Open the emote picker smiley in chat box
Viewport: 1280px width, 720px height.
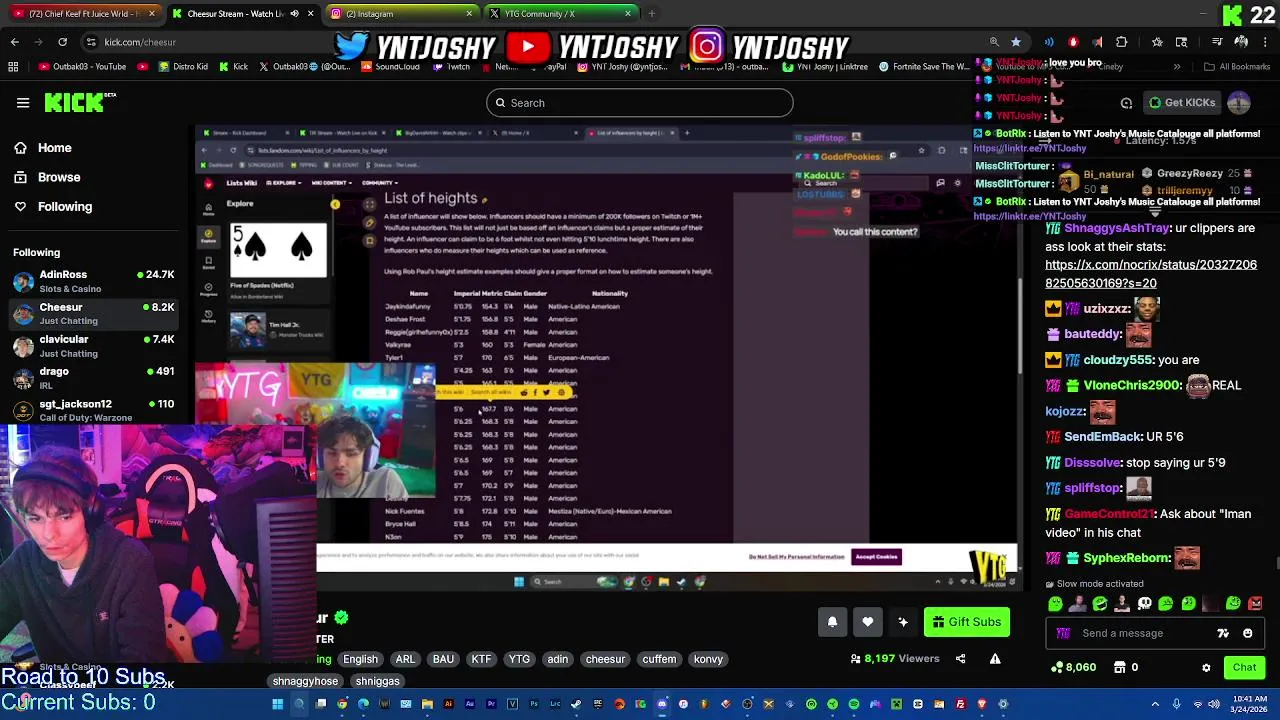pyautogui.click(x=1247, y=633)
